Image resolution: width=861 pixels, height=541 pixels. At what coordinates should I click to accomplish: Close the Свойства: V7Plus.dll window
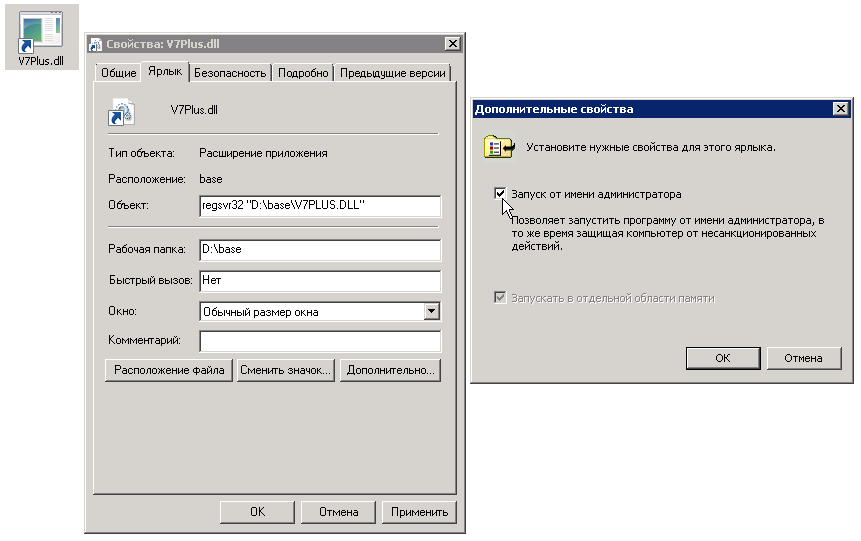pyautogui.click(x=452, y=44)
